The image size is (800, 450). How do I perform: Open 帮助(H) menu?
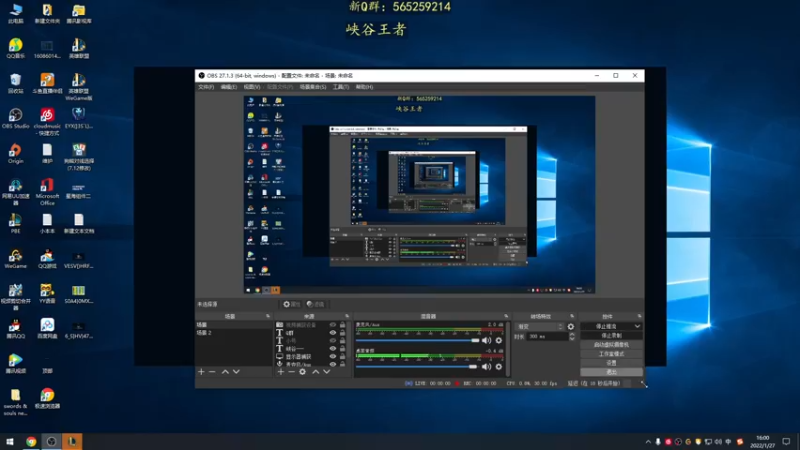pyautogui.click(x=364, y=87)
